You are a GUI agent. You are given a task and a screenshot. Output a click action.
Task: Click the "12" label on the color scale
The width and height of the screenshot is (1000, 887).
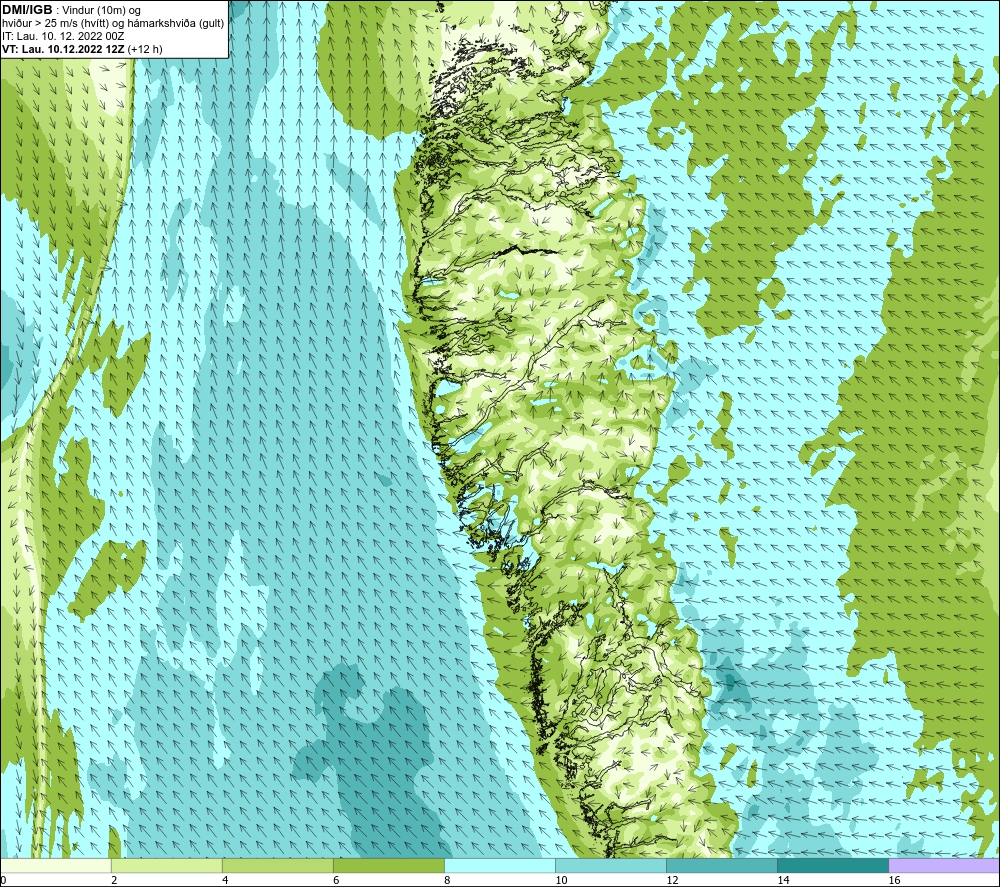click(672, 881)
